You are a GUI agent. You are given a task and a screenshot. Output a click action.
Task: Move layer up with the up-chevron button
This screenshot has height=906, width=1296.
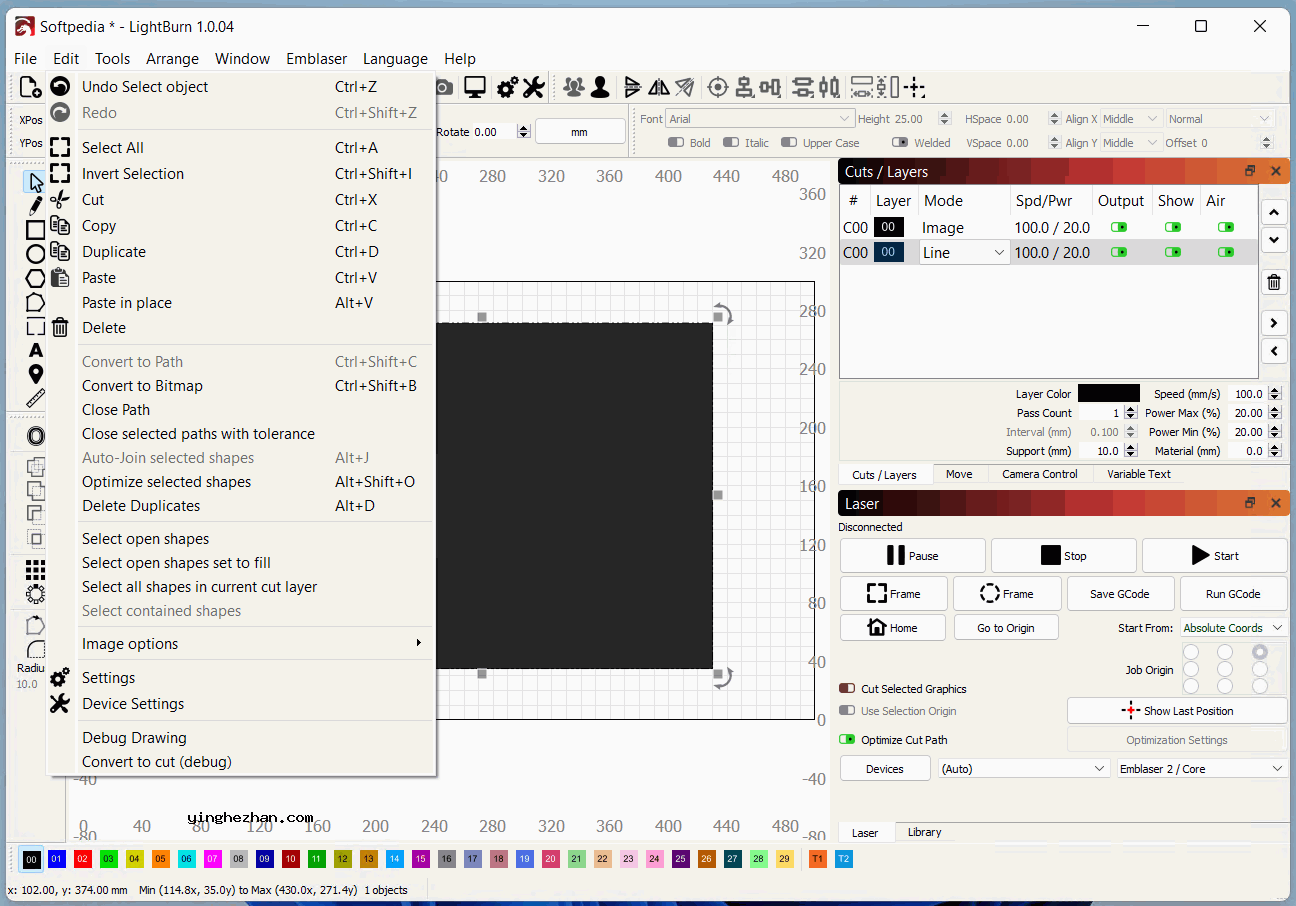click(x=1274, y=212)
